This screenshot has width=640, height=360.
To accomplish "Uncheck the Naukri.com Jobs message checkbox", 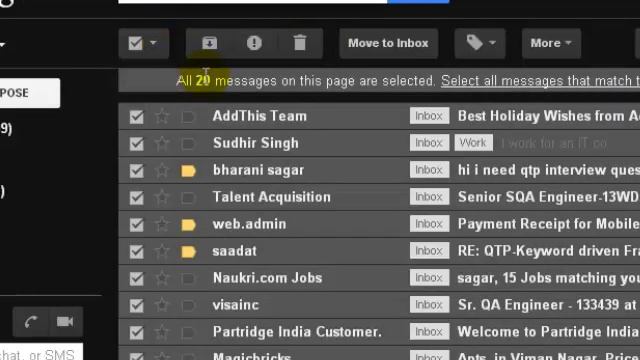I will pyautogui.click(x=137, y=278).
